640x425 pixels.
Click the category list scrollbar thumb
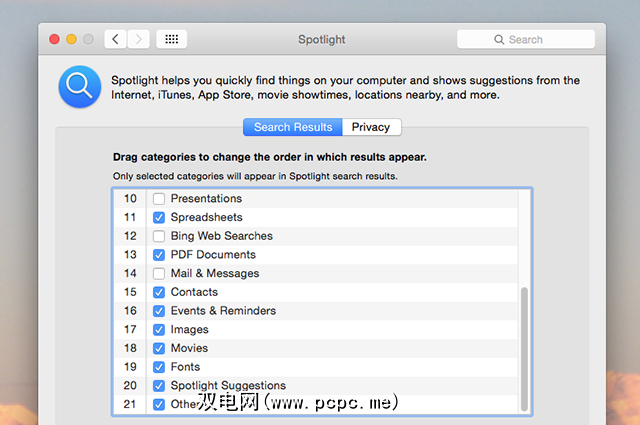(524, 349)
